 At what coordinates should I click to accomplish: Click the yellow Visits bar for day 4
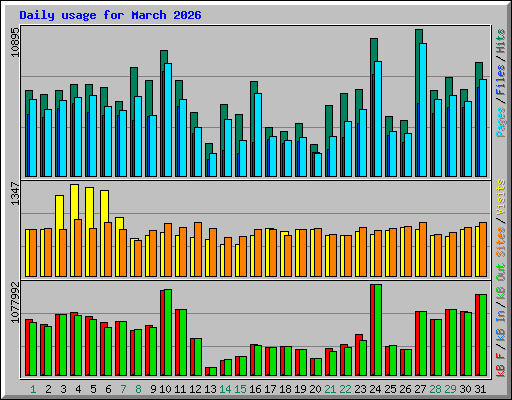(75, 230)
